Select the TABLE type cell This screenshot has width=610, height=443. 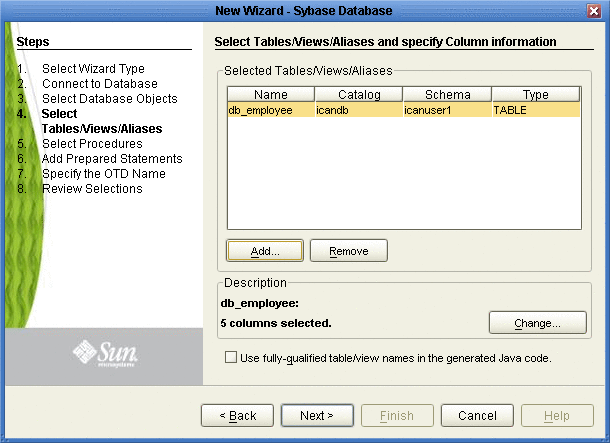tap(536, 110)
